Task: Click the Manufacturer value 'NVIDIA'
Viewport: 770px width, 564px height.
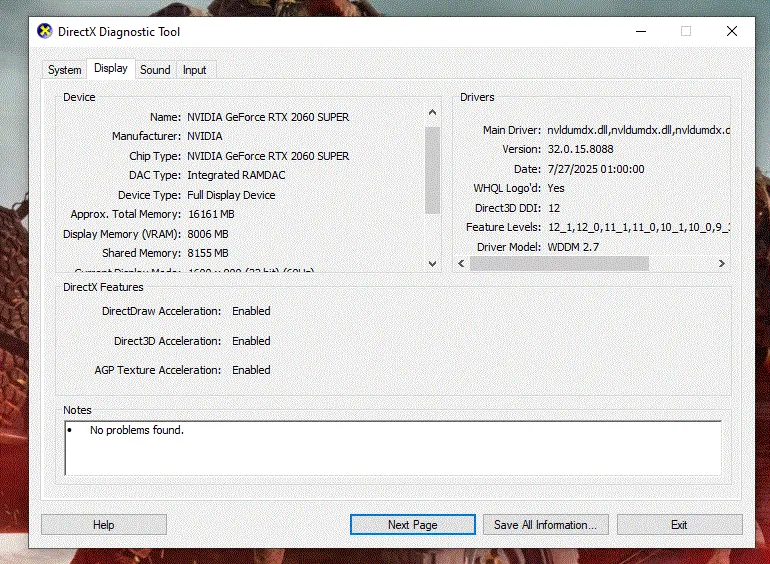Action: point(205,136)
